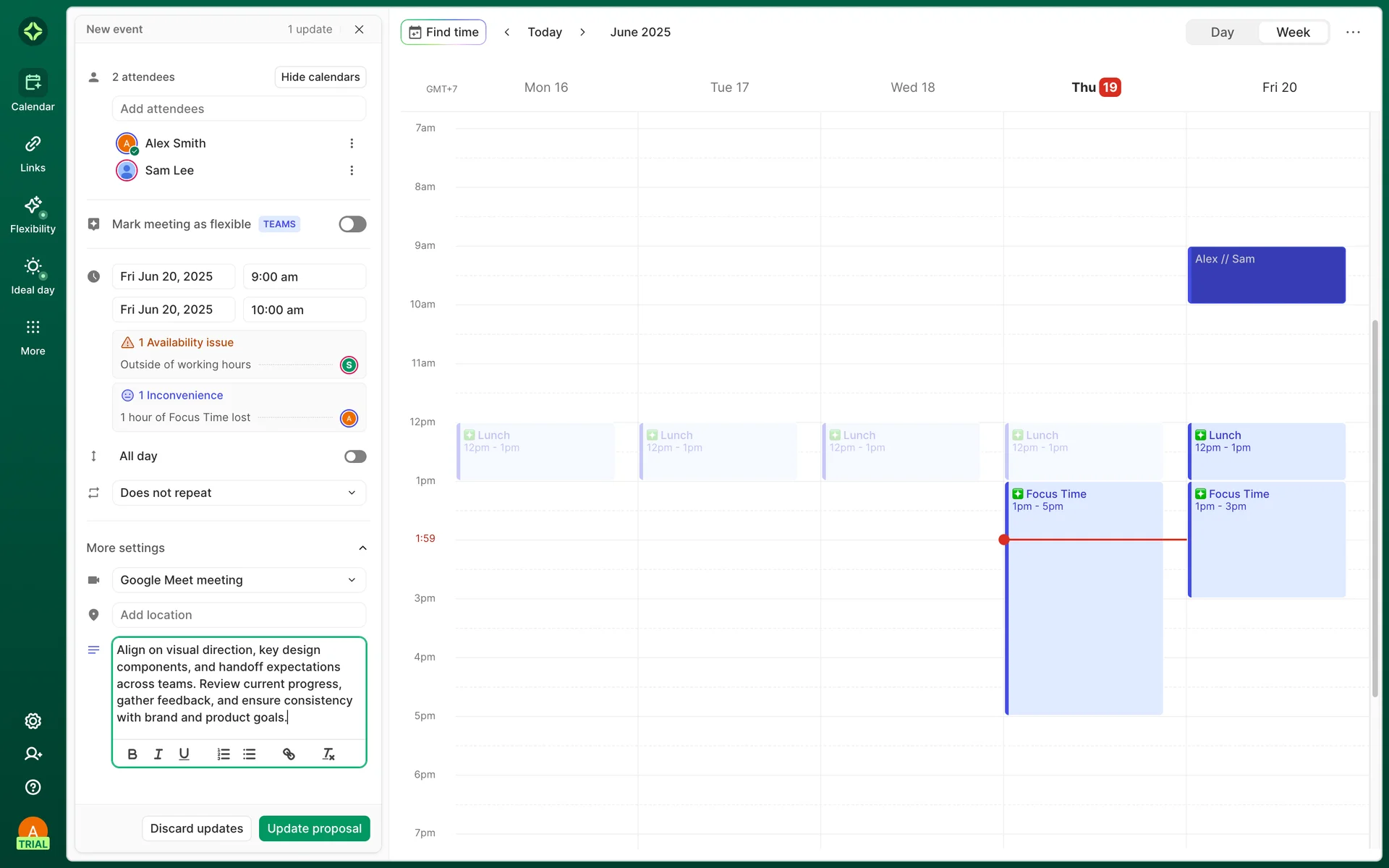Click the Hide calendars button
The width and height of the screenshot is (1389, 868).
320,77
